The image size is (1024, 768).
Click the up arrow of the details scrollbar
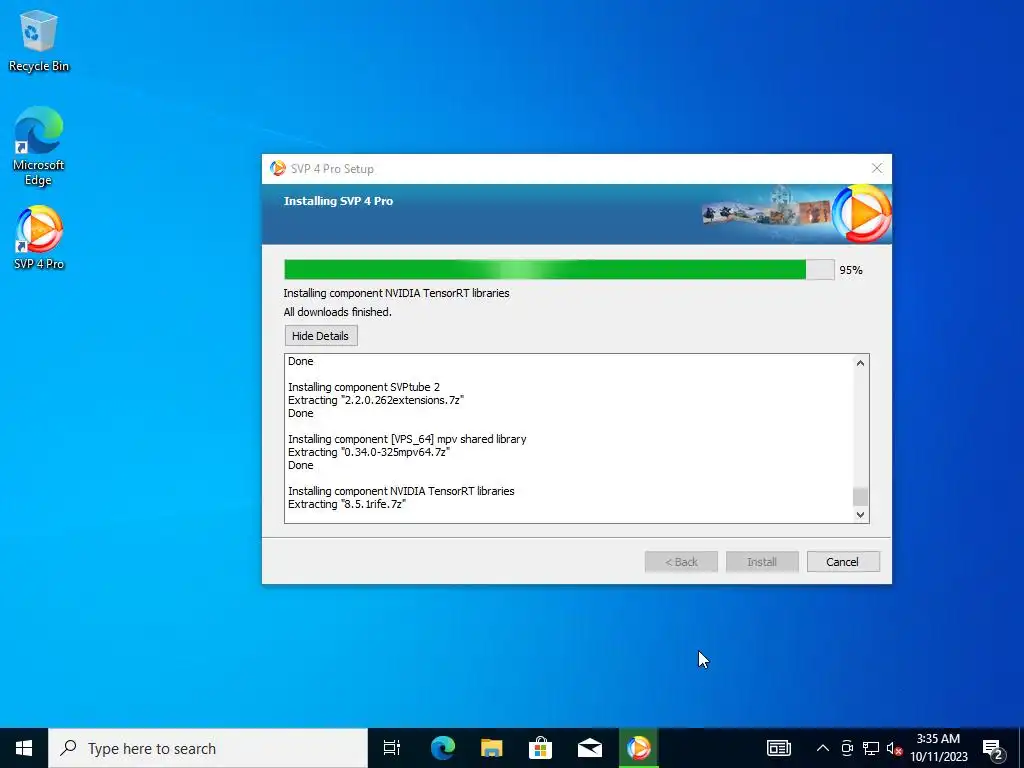click(860, 363)
